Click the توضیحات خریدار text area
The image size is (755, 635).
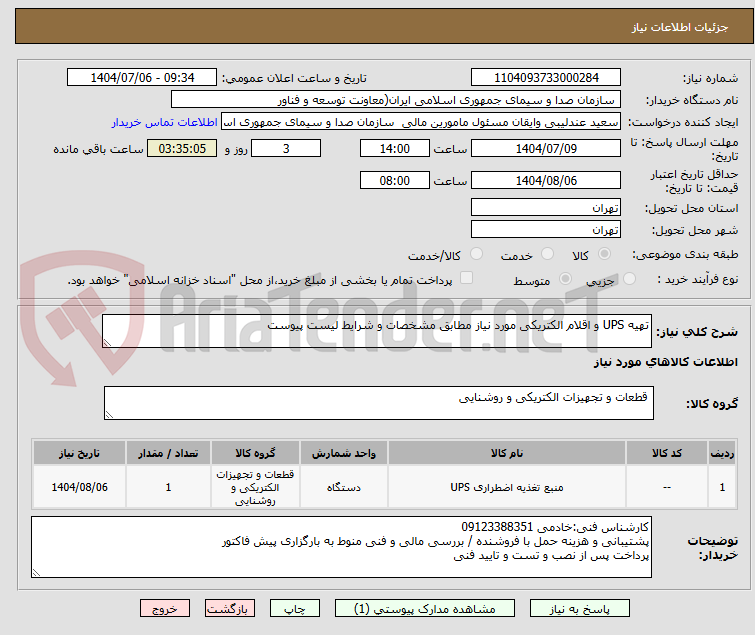[x=341, y=547]
